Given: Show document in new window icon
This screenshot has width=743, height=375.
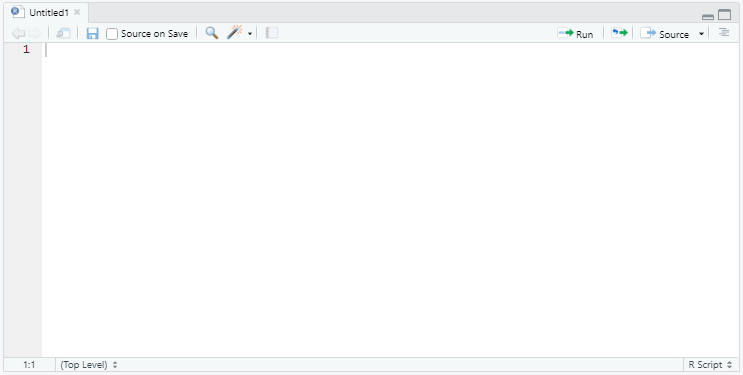Looking at the screenshot, I should pyautogui.click(x=63, y=33).
